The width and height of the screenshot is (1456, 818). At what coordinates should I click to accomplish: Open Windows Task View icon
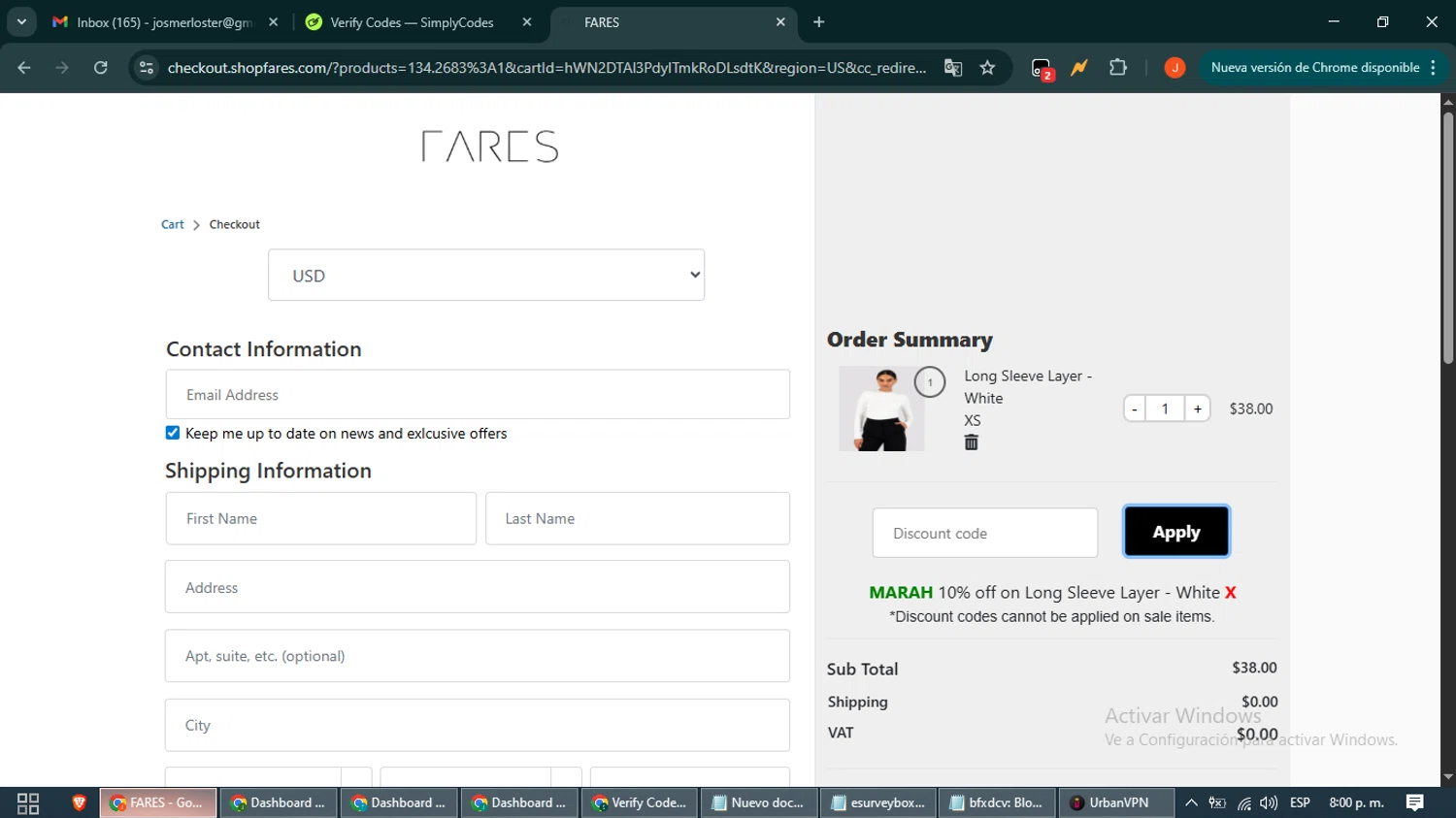click(28, 803)
